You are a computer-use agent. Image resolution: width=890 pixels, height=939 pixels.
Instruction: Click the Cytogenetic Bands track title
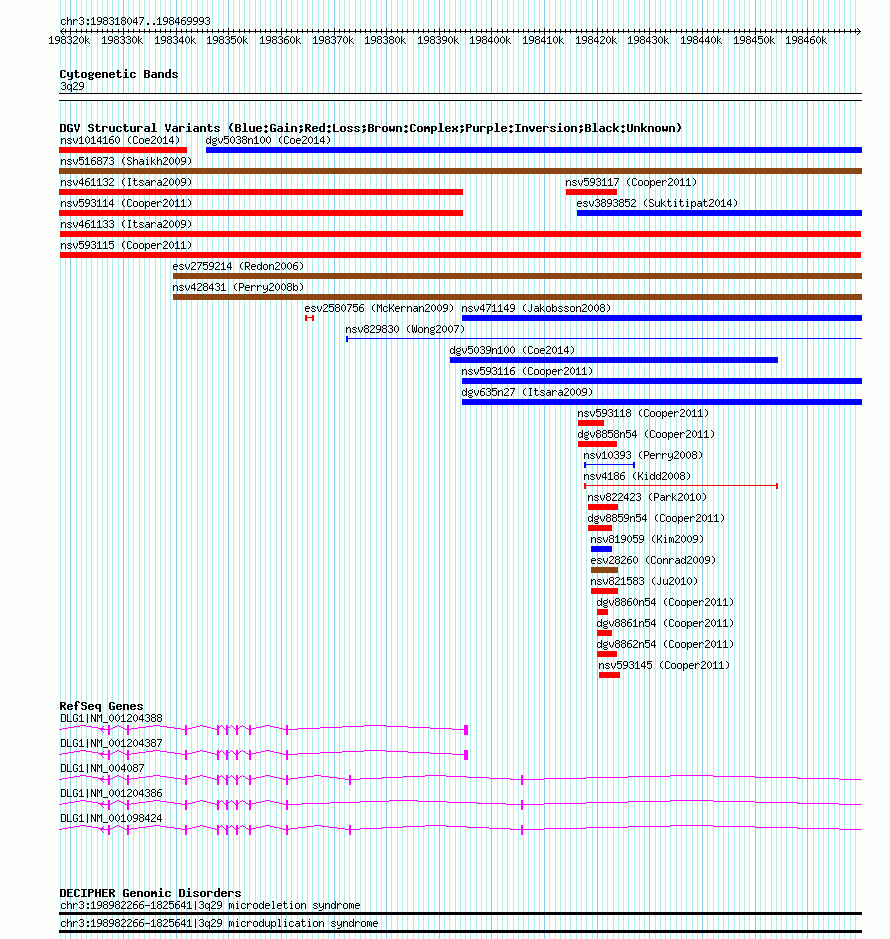(119, 74)
